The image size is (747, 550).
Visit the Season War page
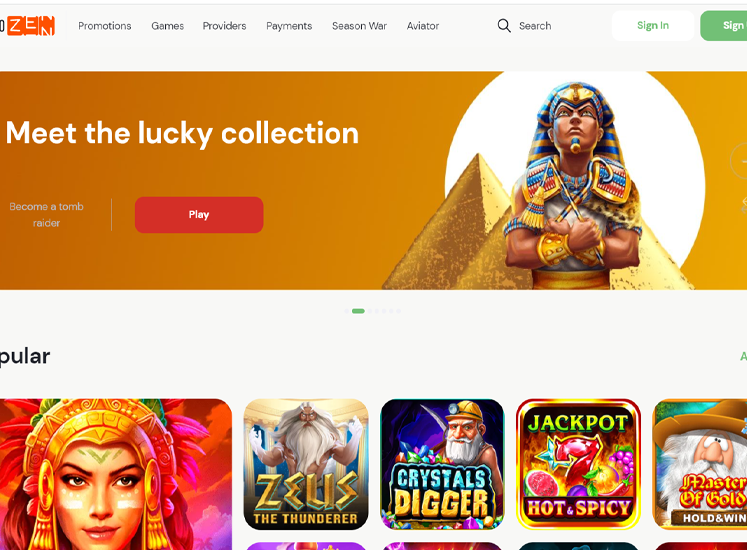[360, 26]
